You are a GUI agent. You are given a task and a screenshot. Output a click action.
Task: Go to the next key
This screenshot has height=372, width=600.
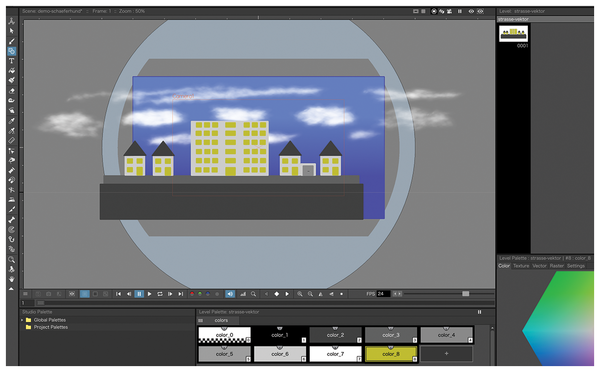(287, 294)
